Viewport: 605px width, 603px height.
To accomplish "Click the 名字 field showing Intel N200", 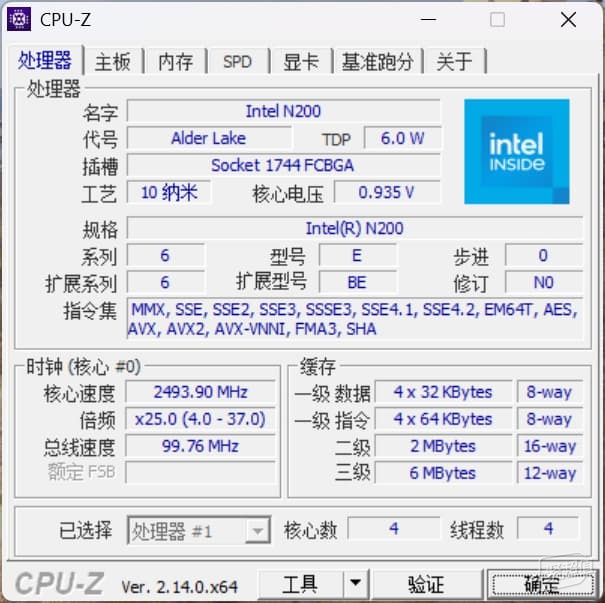I will [283, 111].
